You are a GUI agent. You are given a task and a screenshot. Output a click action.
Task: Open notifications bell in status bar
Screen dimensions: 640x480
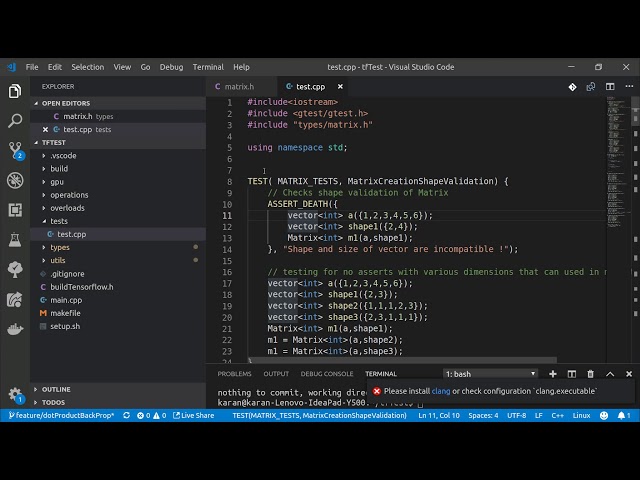(624, 416)
